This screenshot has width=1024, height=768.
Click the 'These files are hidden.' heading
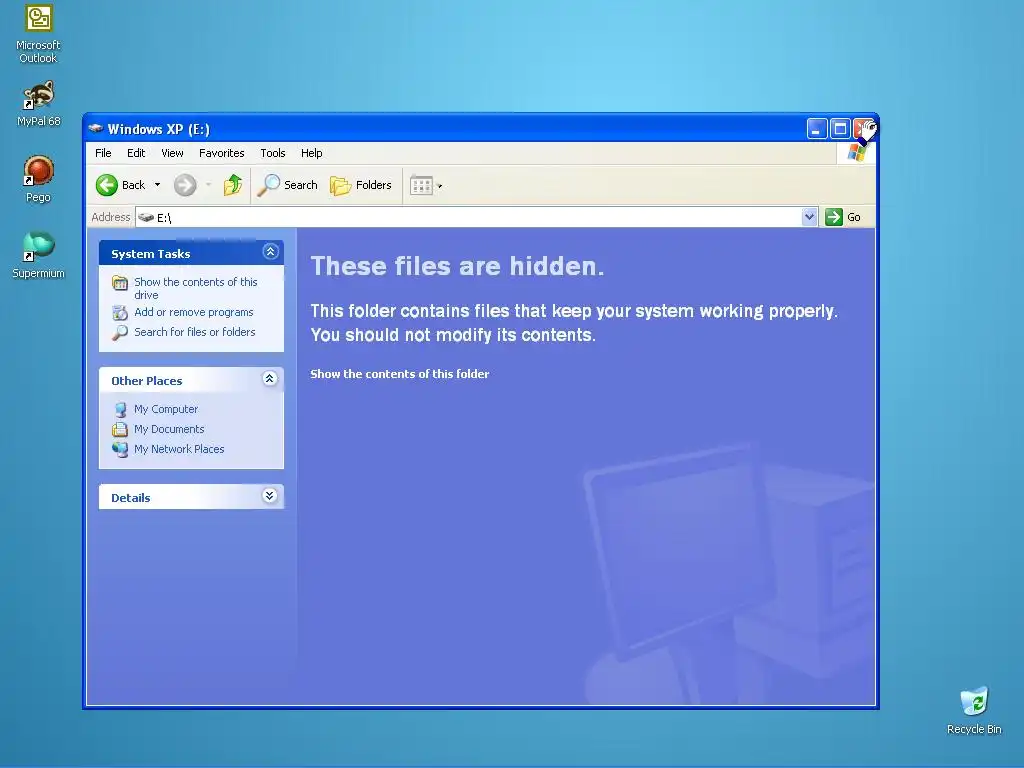(457, 266)
